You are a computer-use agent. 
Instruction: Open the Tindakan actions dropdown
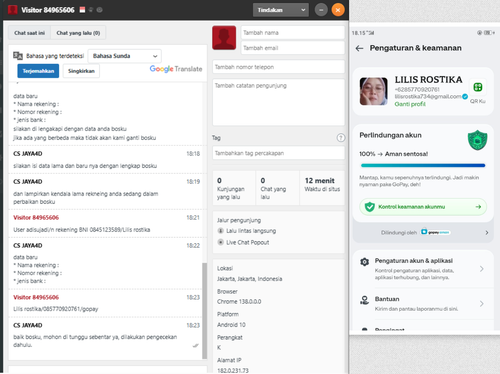[x=281, y=10]
